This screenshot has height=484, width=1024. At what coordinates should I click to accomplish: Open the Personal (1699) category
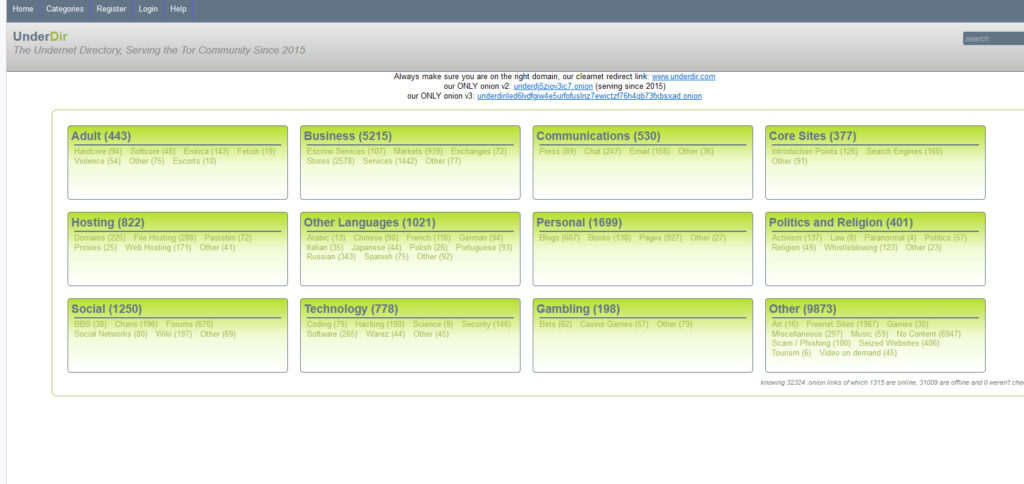[579, 222]
